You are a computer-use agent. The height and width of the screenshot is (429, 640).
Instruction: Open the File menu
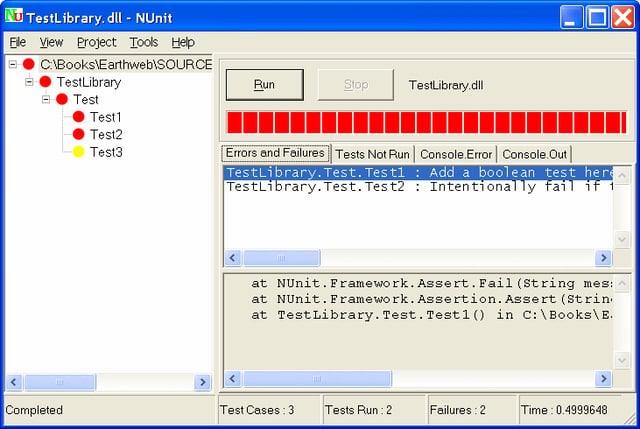pos(18,42)
